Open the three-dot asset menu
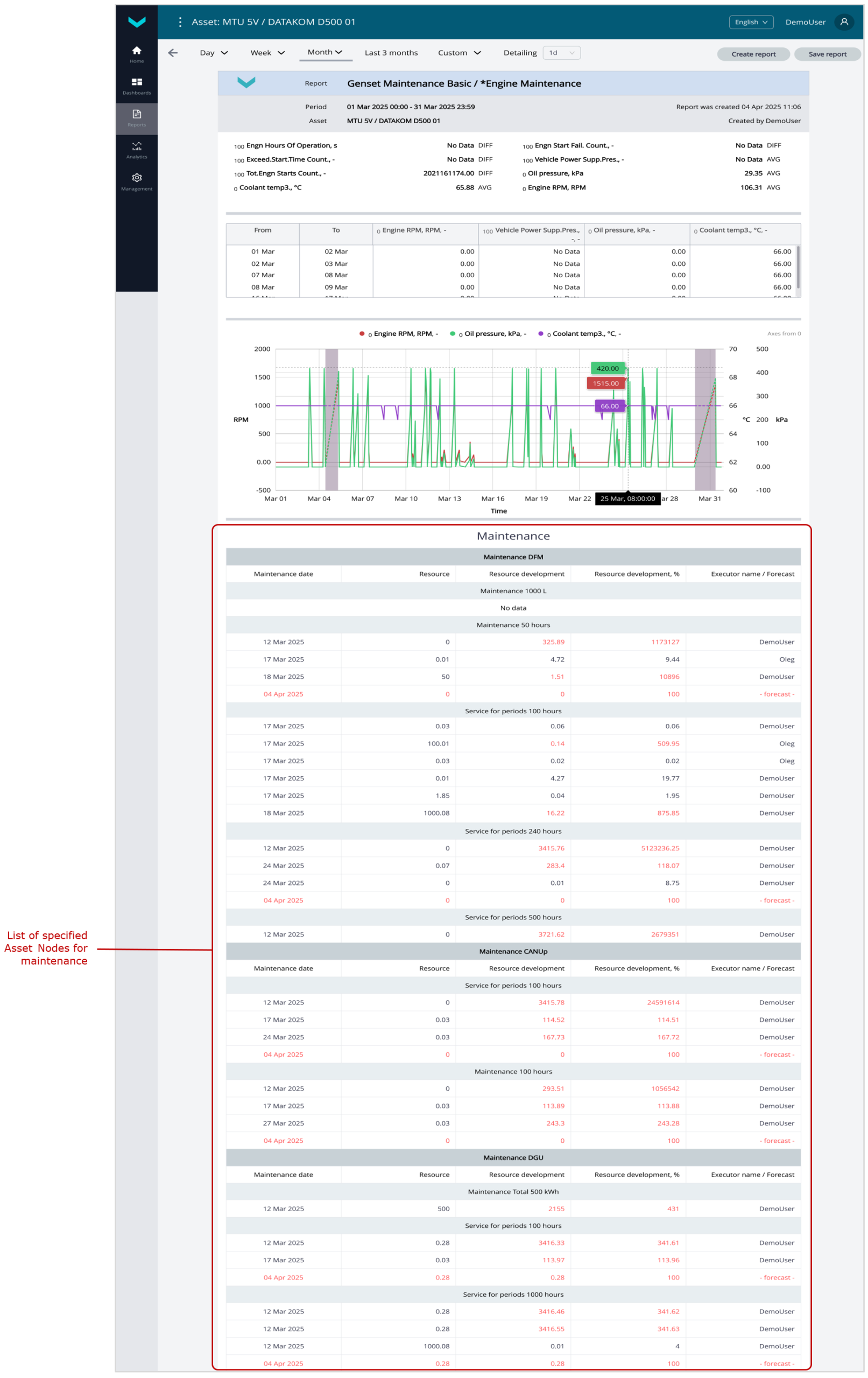This screenshot has width=868, height=1378. [x=180, y=22]
